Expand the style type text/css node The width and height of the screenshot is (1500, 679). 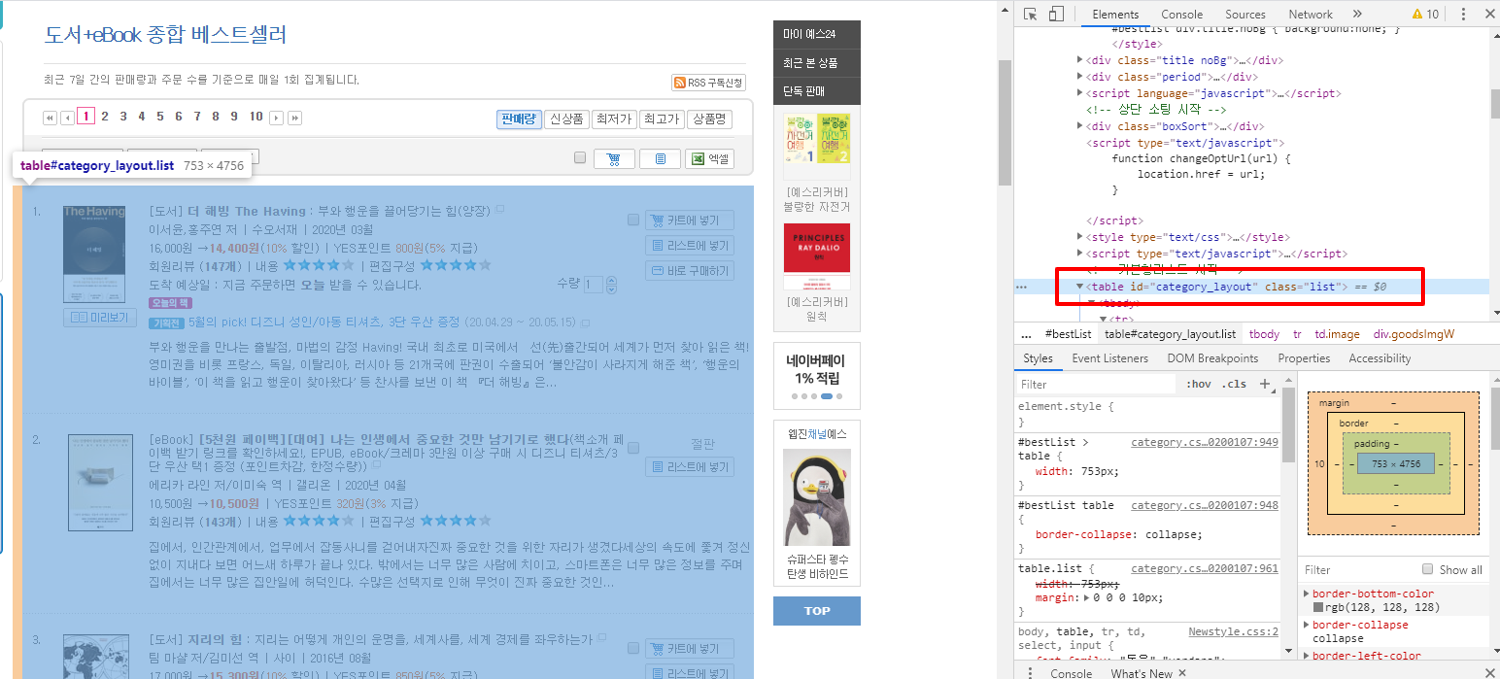tap(1080, 237)
